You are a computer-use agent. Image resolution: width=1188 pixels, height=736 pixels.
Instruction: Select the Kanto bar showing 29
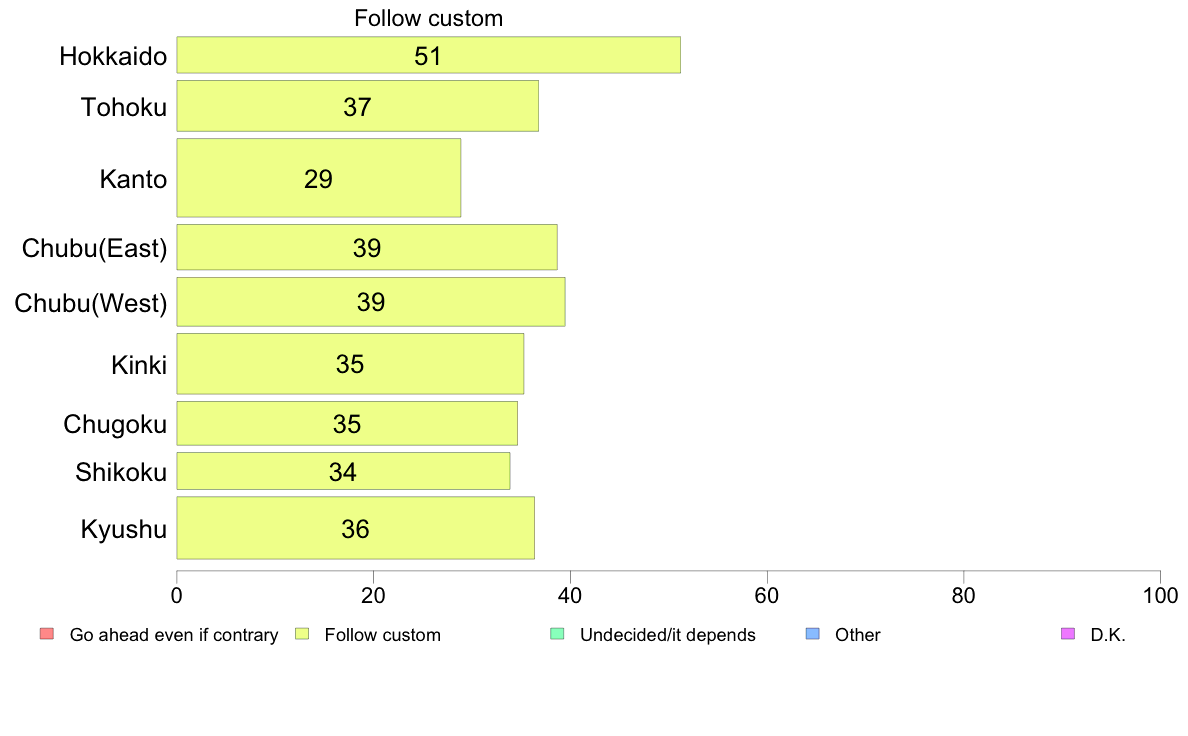pos(318,178)
